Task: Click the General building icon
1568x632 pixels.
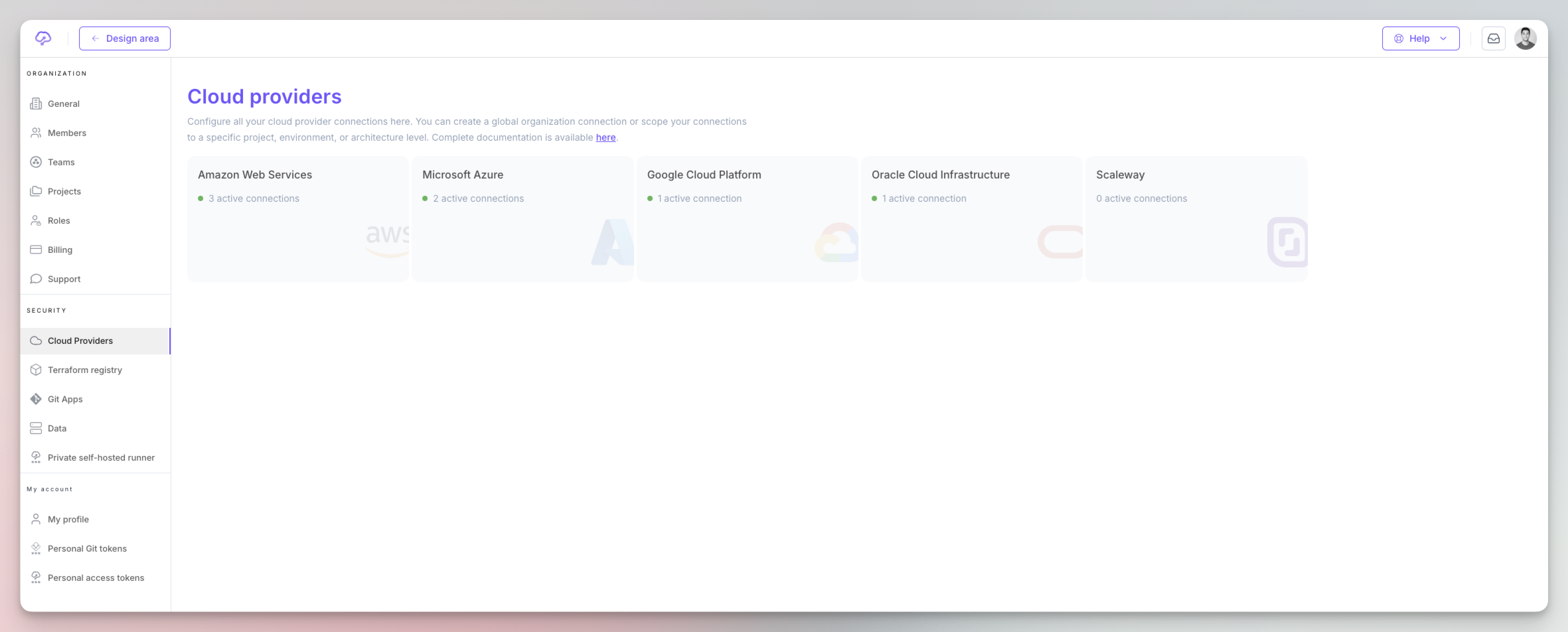Action: pyautogui.click(x=36, y=104)
